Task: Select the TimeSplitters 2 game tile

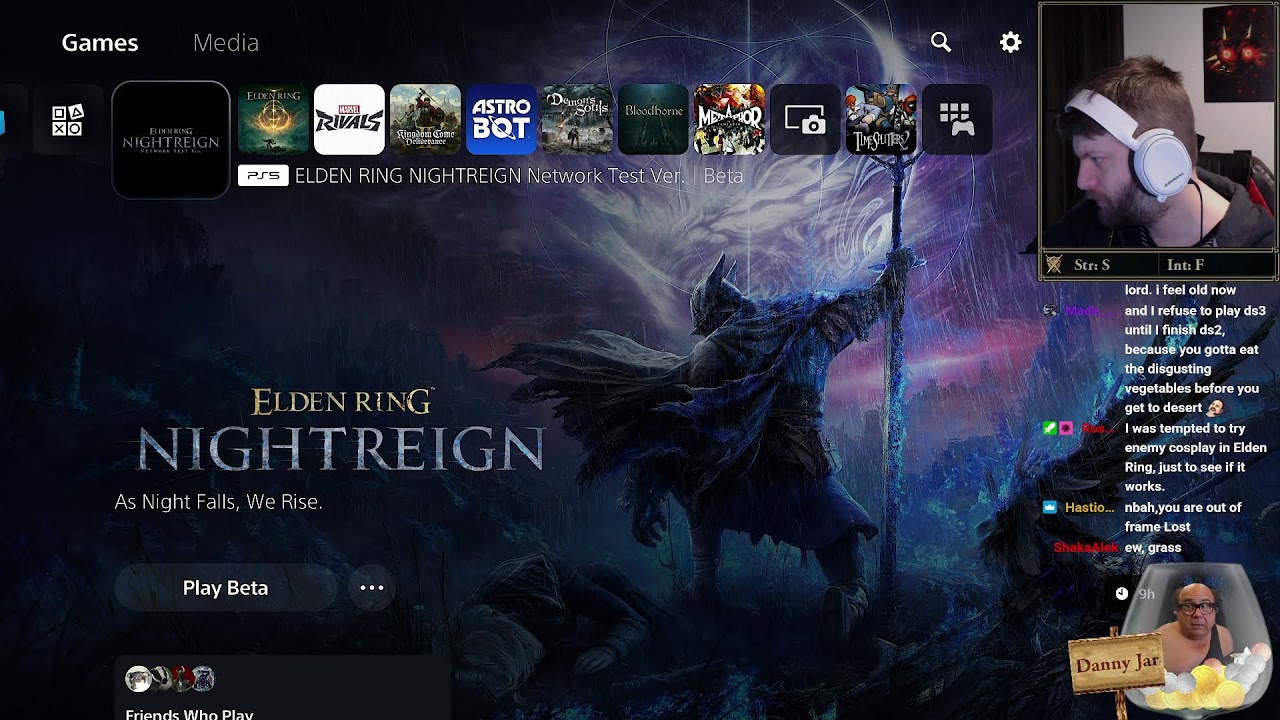Action: tap(881, 120)
